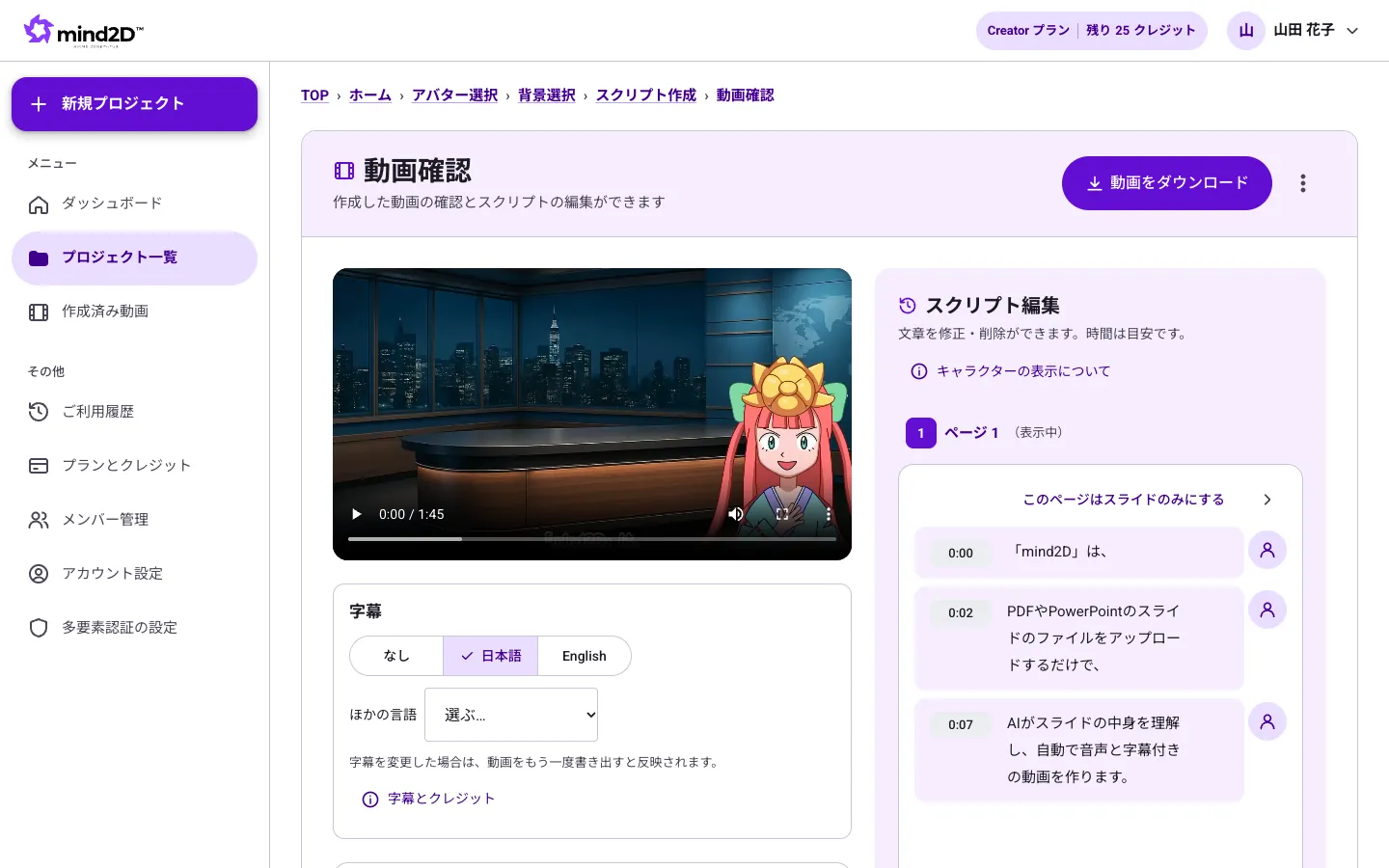Click the 0:00 timestamp
This screenshot has height=868, width=1389.
[x=961, y=554]
